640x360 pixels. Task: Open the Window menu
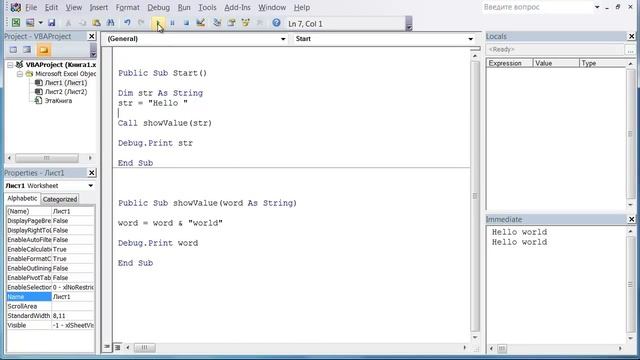pos(272,7)
